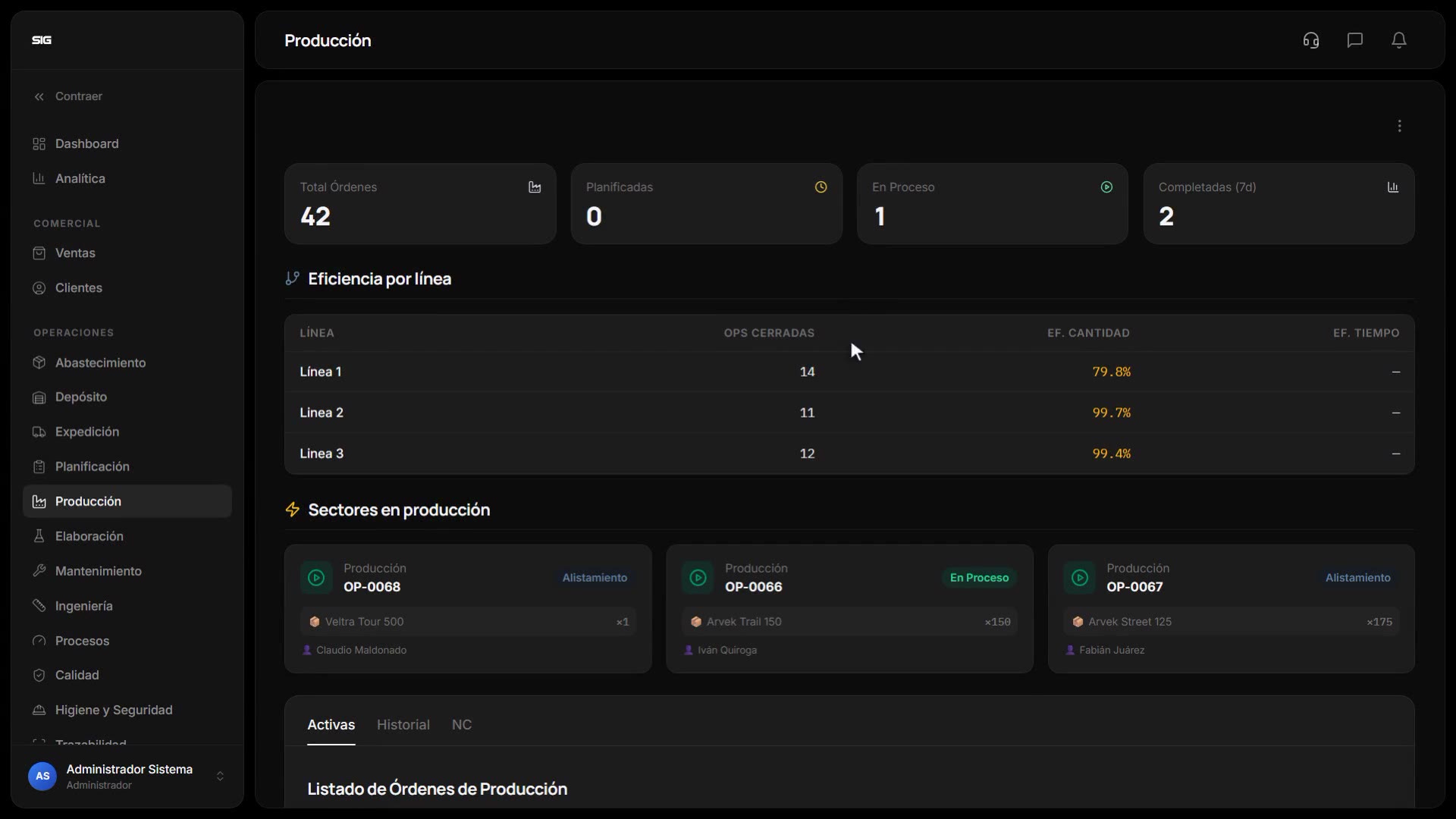
Task: Open Mantenimiento module
Action: pyautogui.click(x=127, y=571)
